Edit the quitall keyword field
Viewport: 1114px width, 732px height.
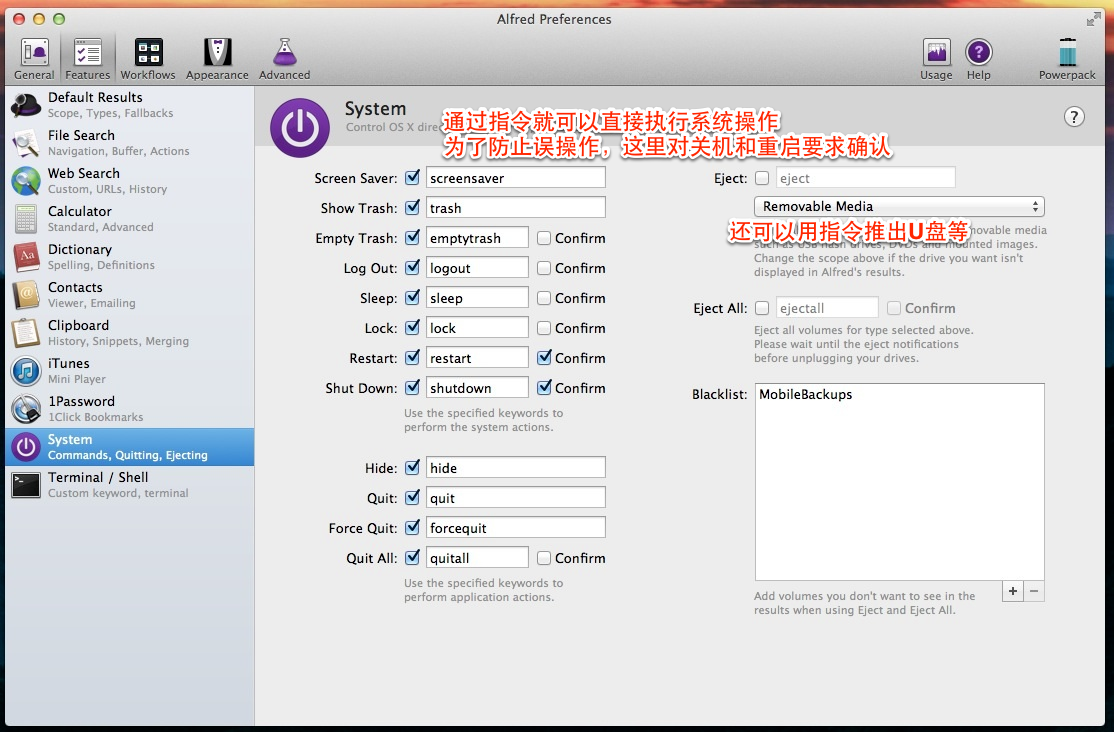477,558
